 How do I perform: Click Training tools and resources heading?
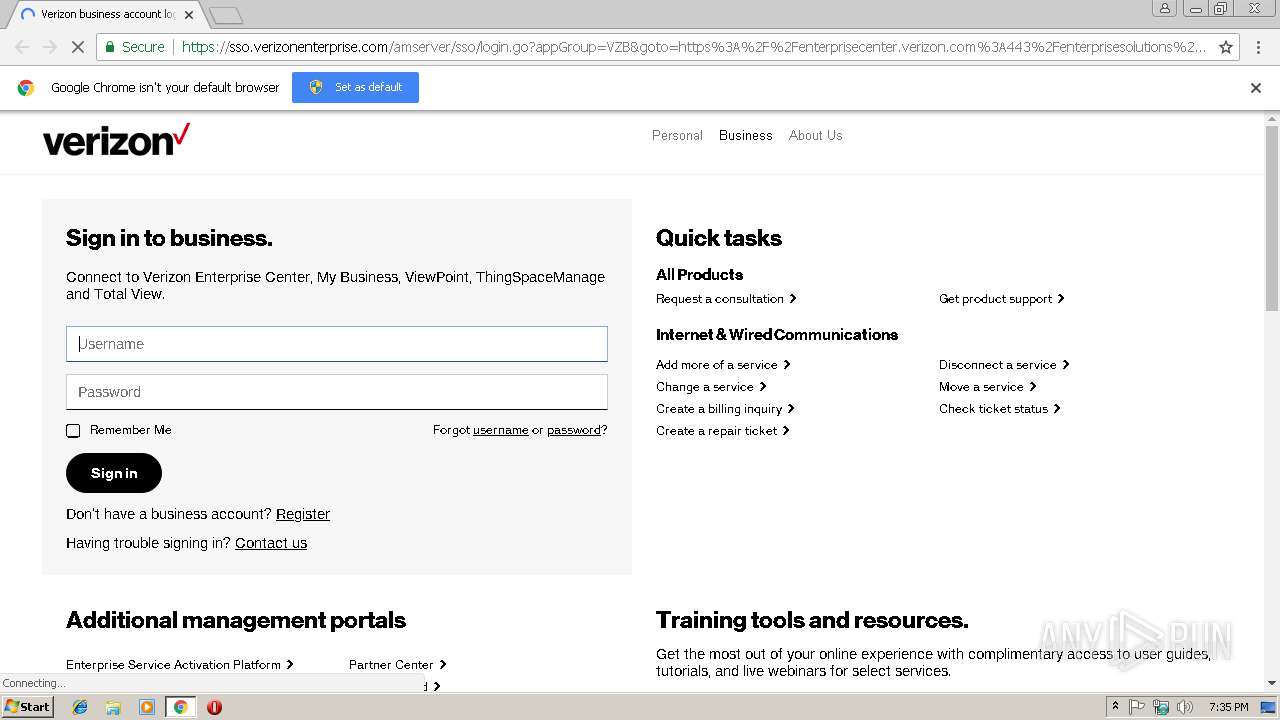[x=812, y=620]
